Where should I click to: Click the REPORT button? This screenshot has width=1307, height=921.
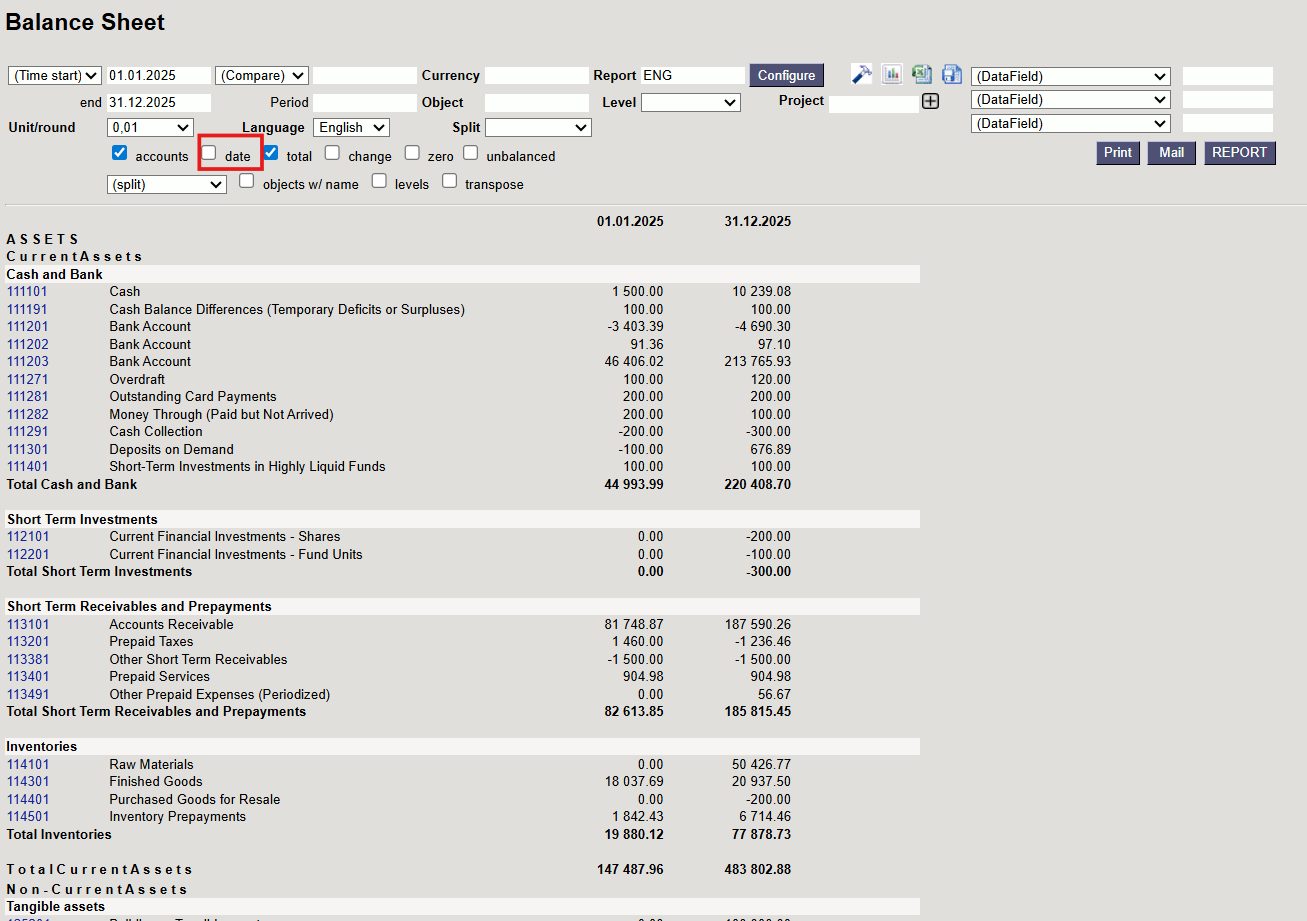tap(1240, 153)
